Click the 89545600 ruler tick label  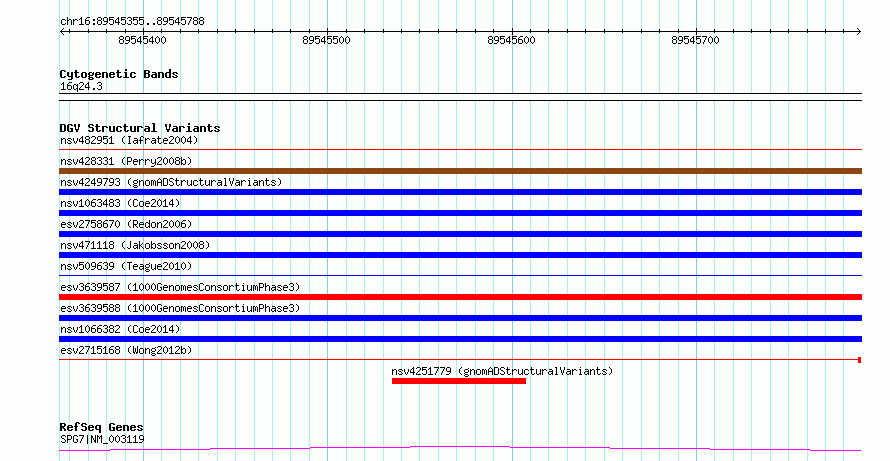pyautogui.click(x=511, y=40)
